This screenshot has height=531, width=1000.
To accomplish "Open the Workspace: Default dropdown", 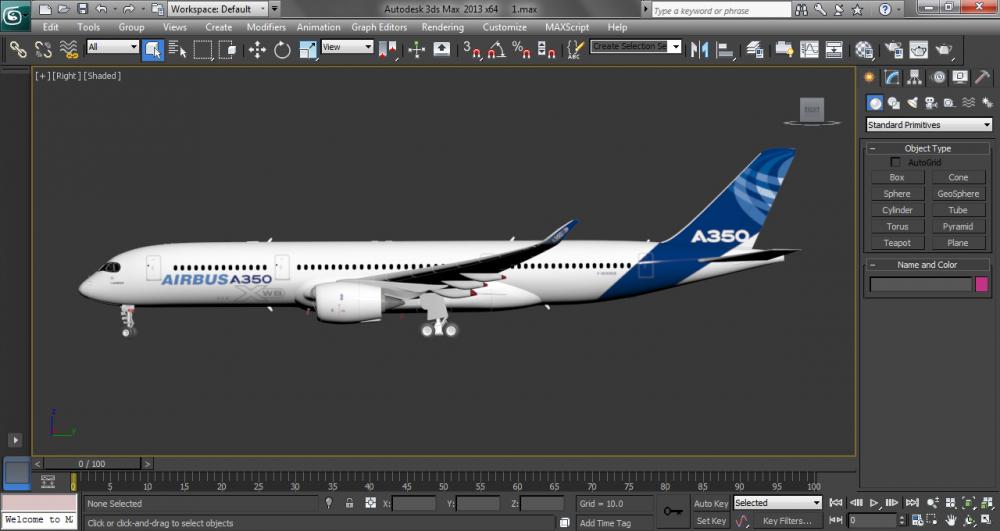I will pyautogui.click(x=217, y=9).
